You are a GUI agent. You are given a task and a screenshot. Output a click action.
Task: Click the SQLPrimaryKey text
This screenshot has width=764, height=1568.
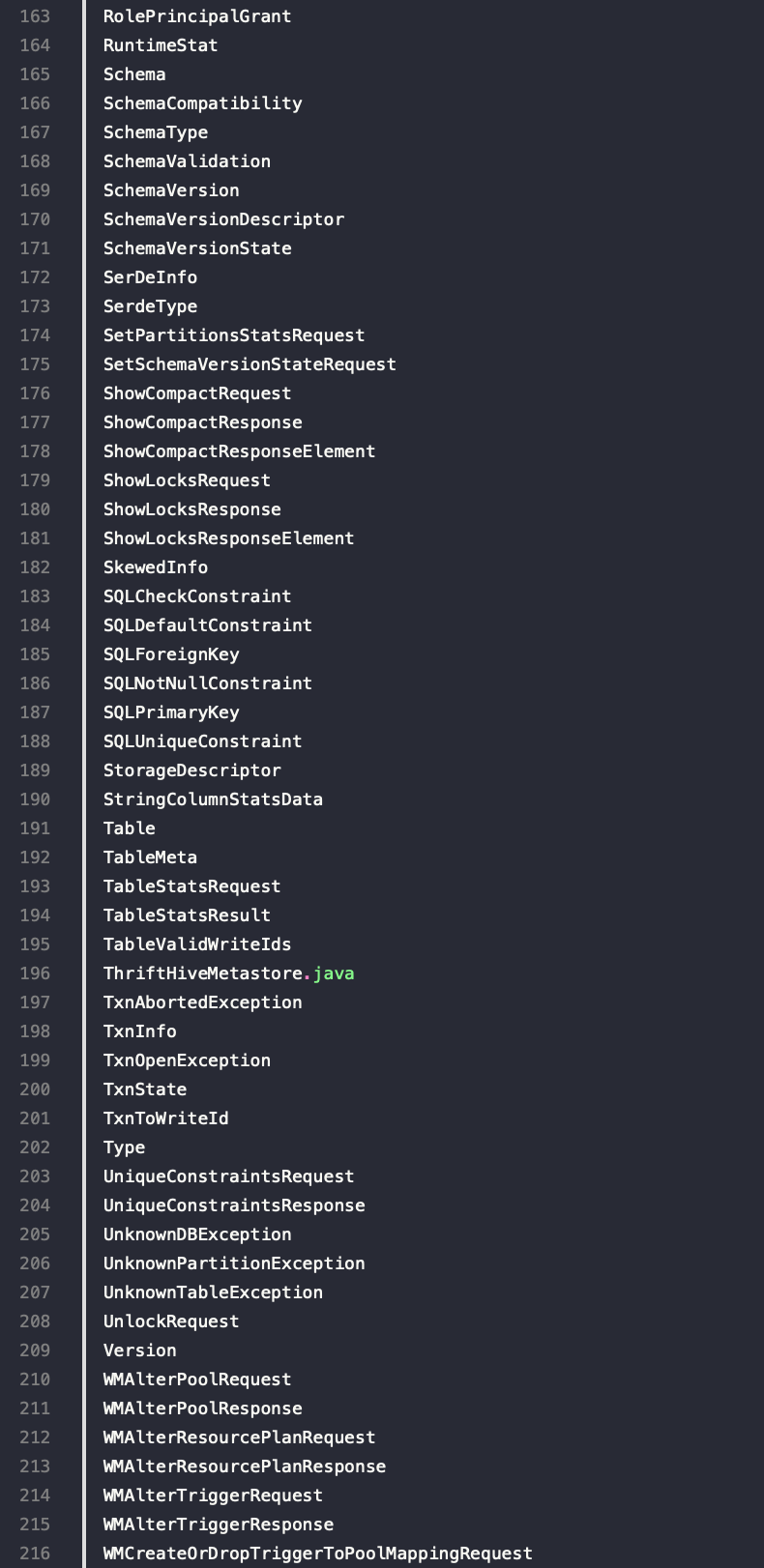[171, 712]
